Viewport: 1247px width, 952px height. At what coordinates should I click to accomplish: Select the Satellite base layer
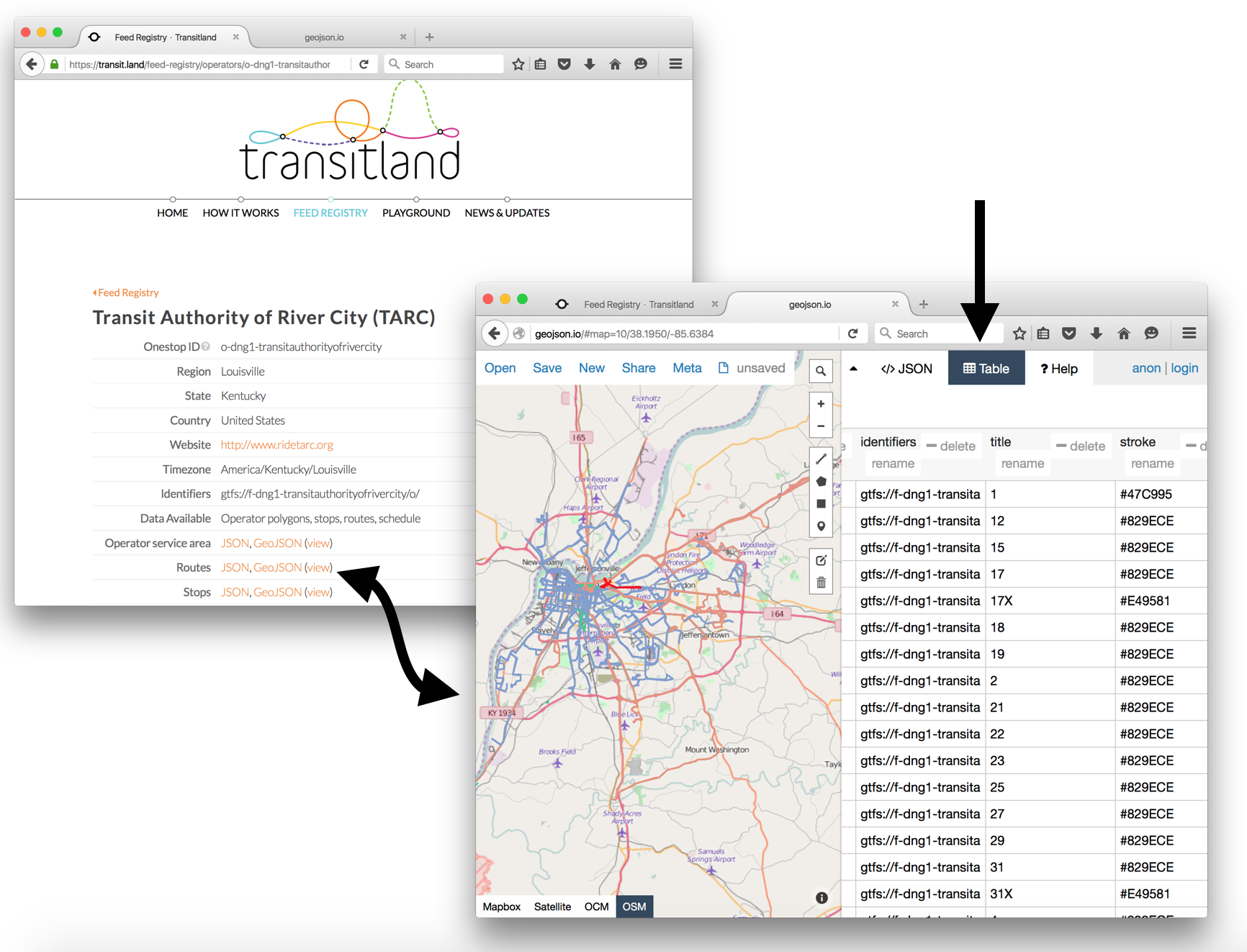tap(552, 907)
